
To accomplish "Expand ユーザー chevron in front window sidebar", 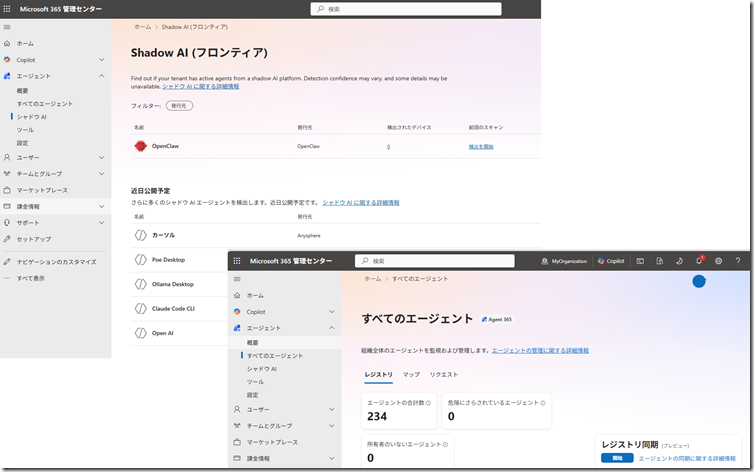I will [332, 410].
